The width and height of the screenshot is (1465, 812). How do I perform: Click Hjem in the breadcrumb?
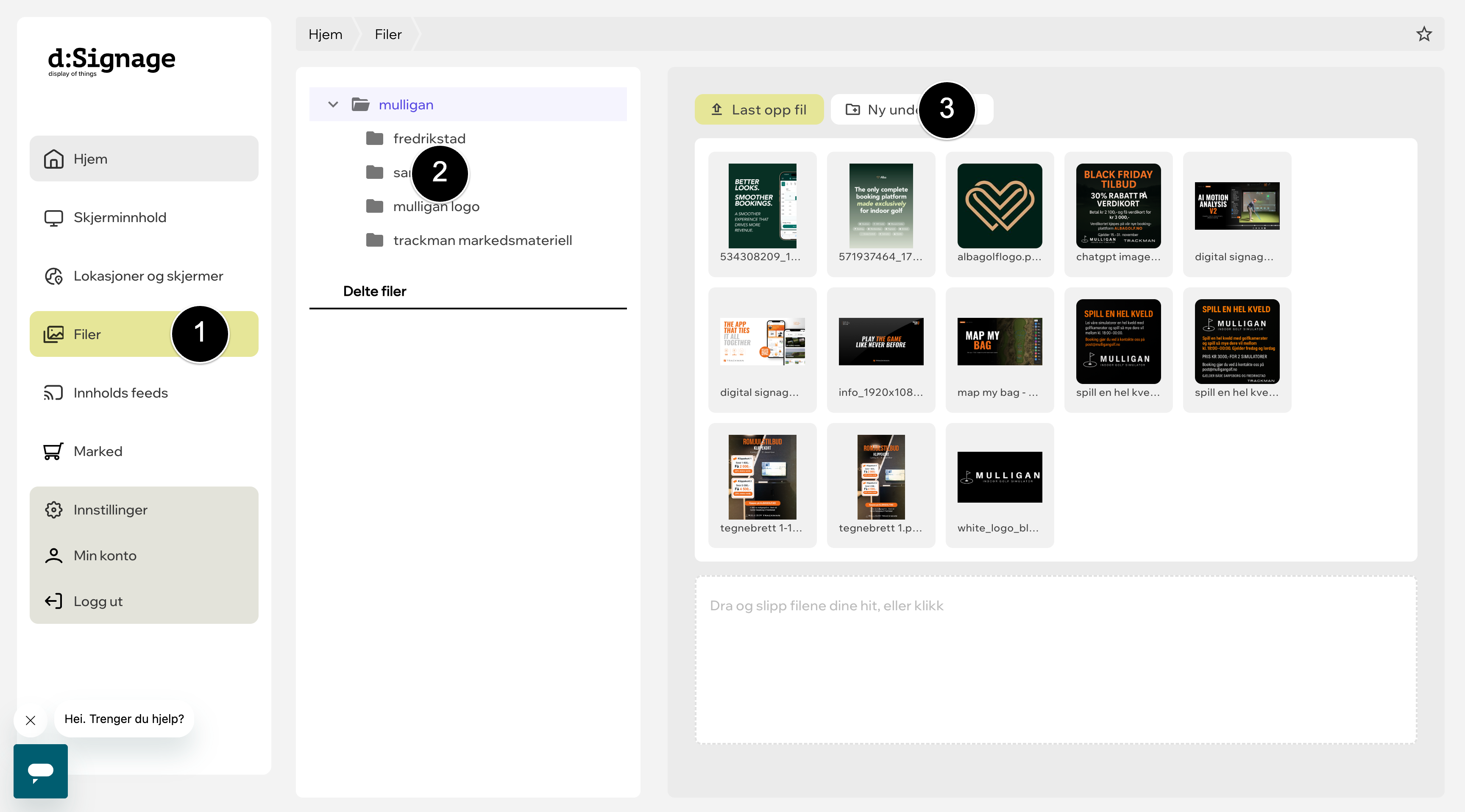pos(325,34)
